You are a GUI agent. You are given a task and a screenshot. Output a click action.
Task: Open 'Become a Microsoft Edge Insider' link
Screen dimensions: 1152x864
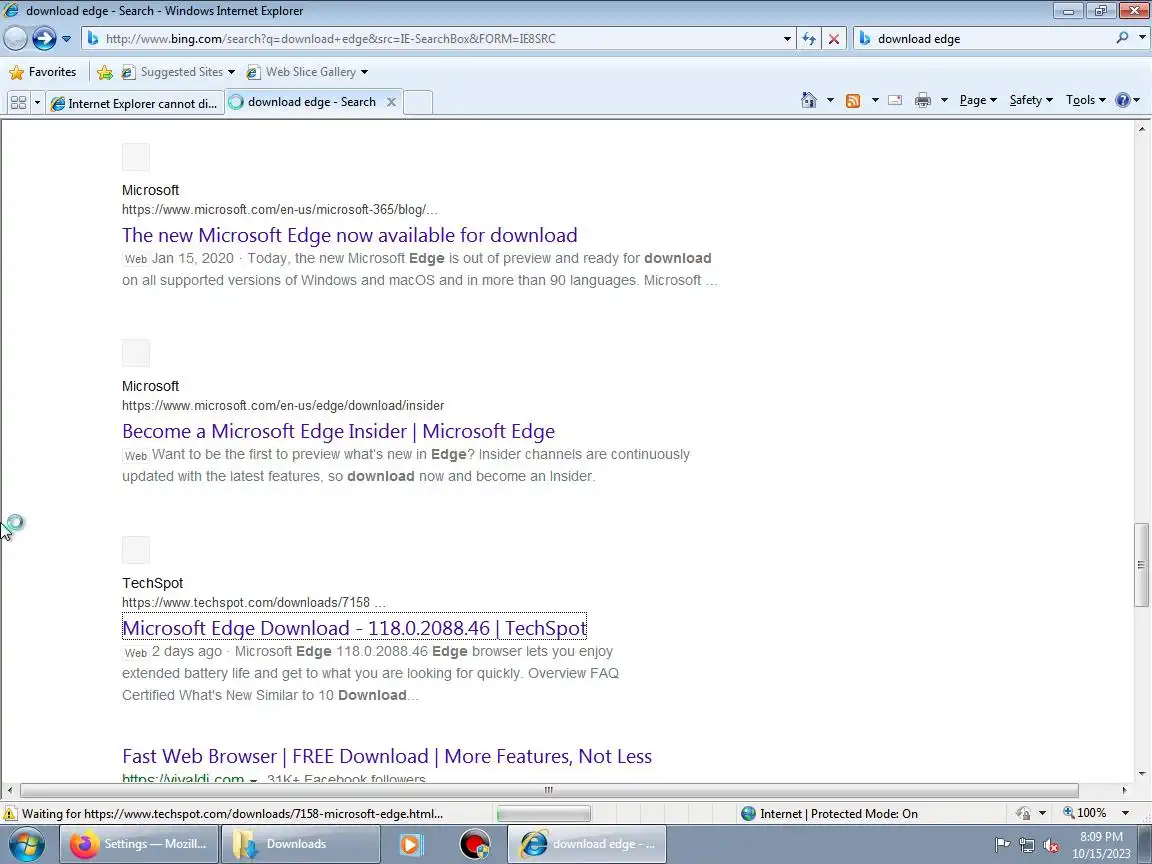pos(339,431)
